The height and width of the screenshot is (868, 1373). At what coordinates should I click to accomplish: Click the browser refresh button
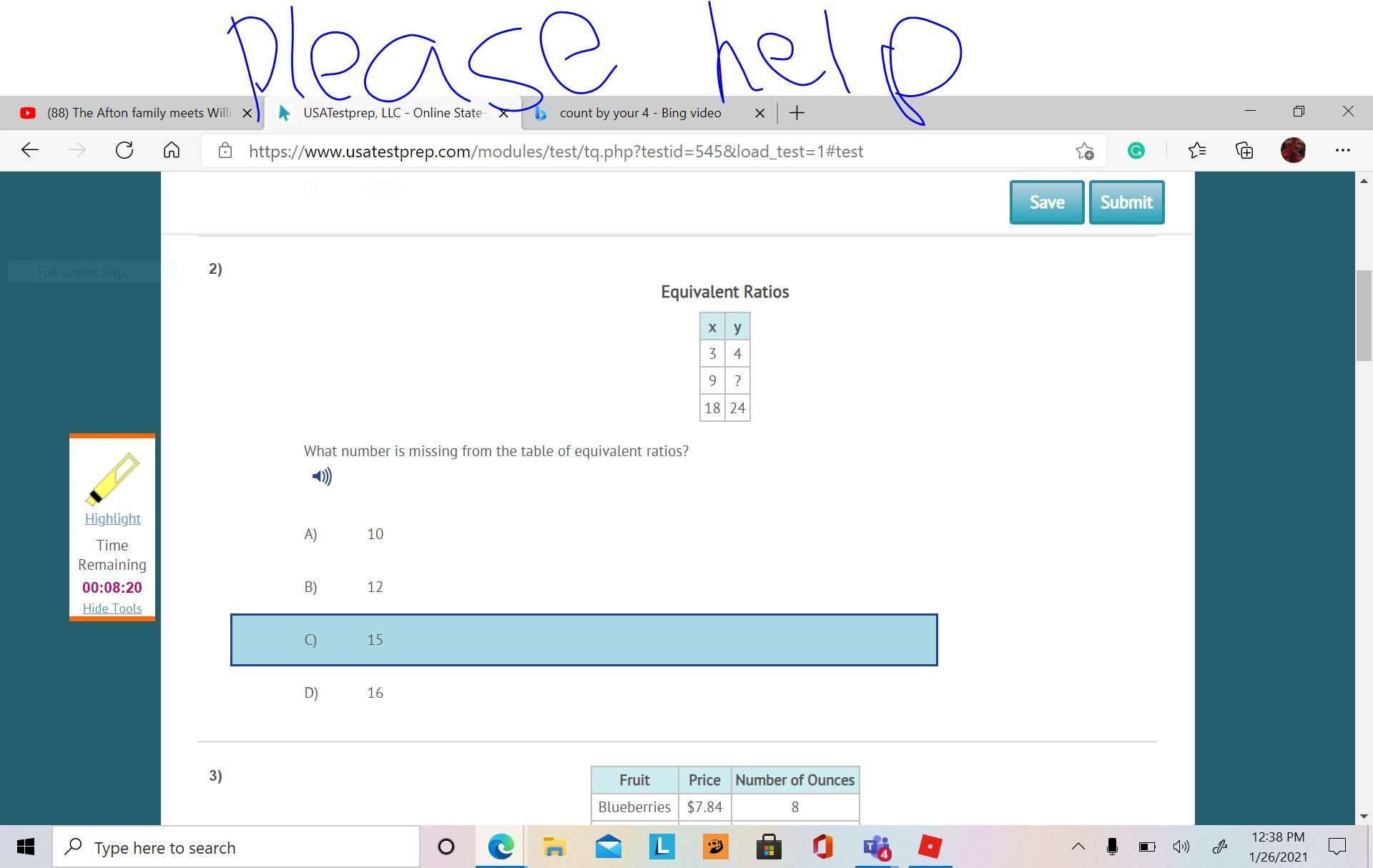pos(124,151)
